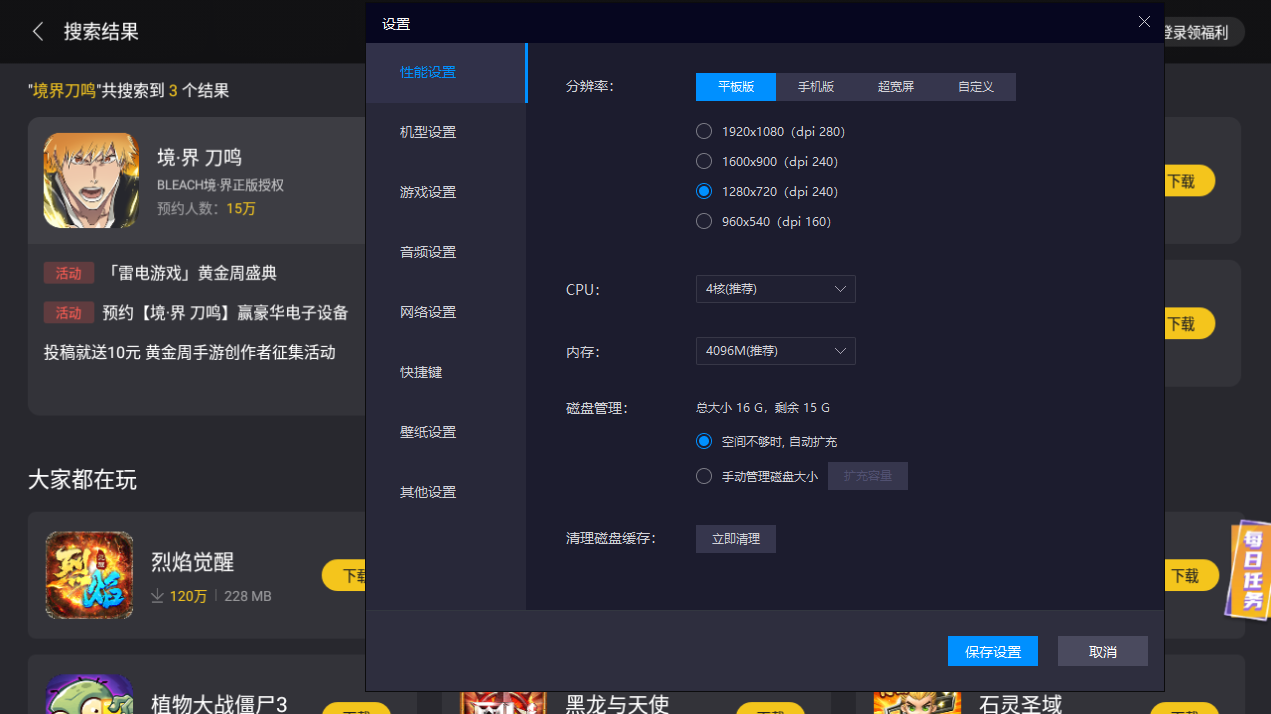Click BLEACH境·界正版授权 subtitle
The width and height of the screenshot is (1271, 714).
(221, 185)
